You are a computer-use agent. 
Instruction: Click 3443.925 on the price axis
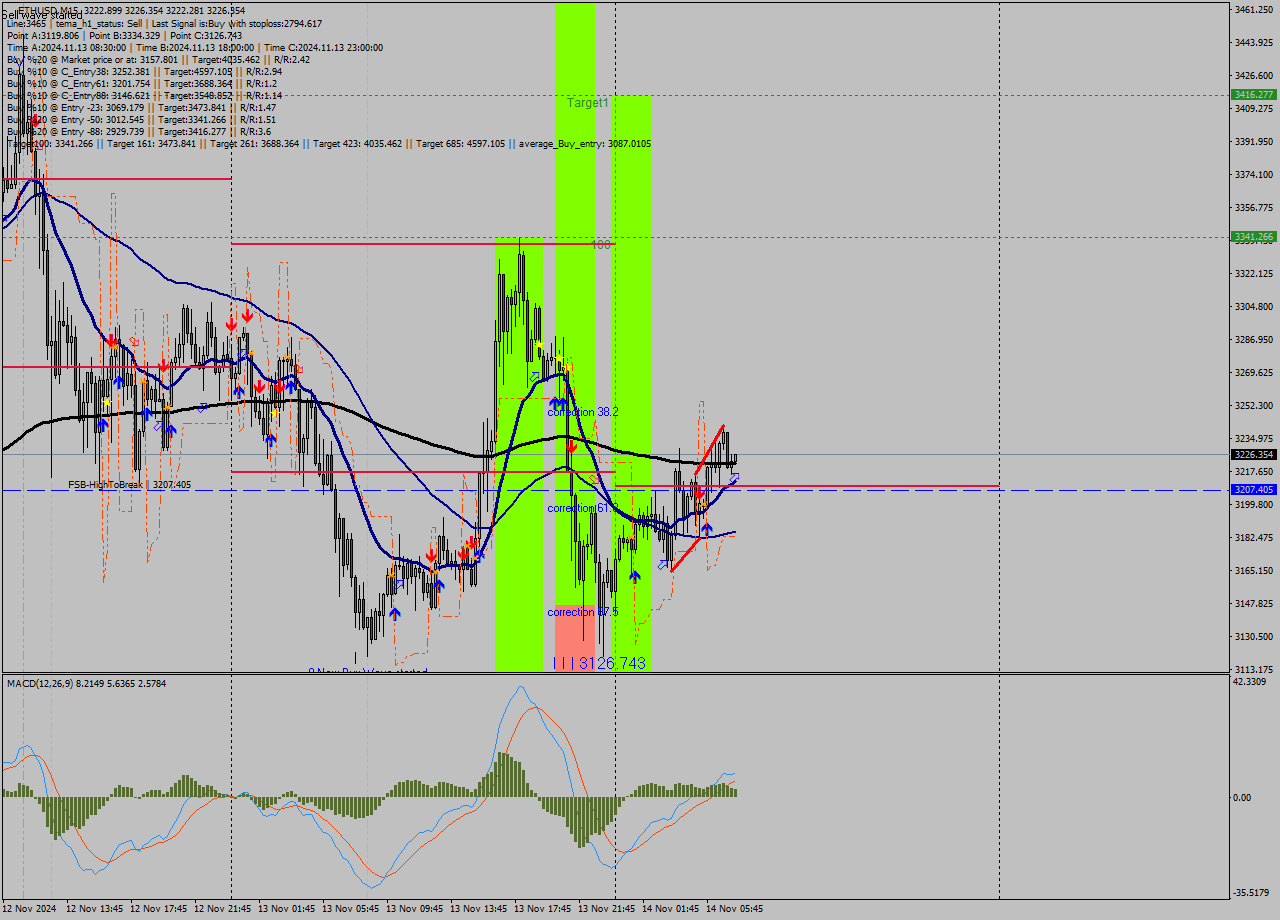(1253, 42)
